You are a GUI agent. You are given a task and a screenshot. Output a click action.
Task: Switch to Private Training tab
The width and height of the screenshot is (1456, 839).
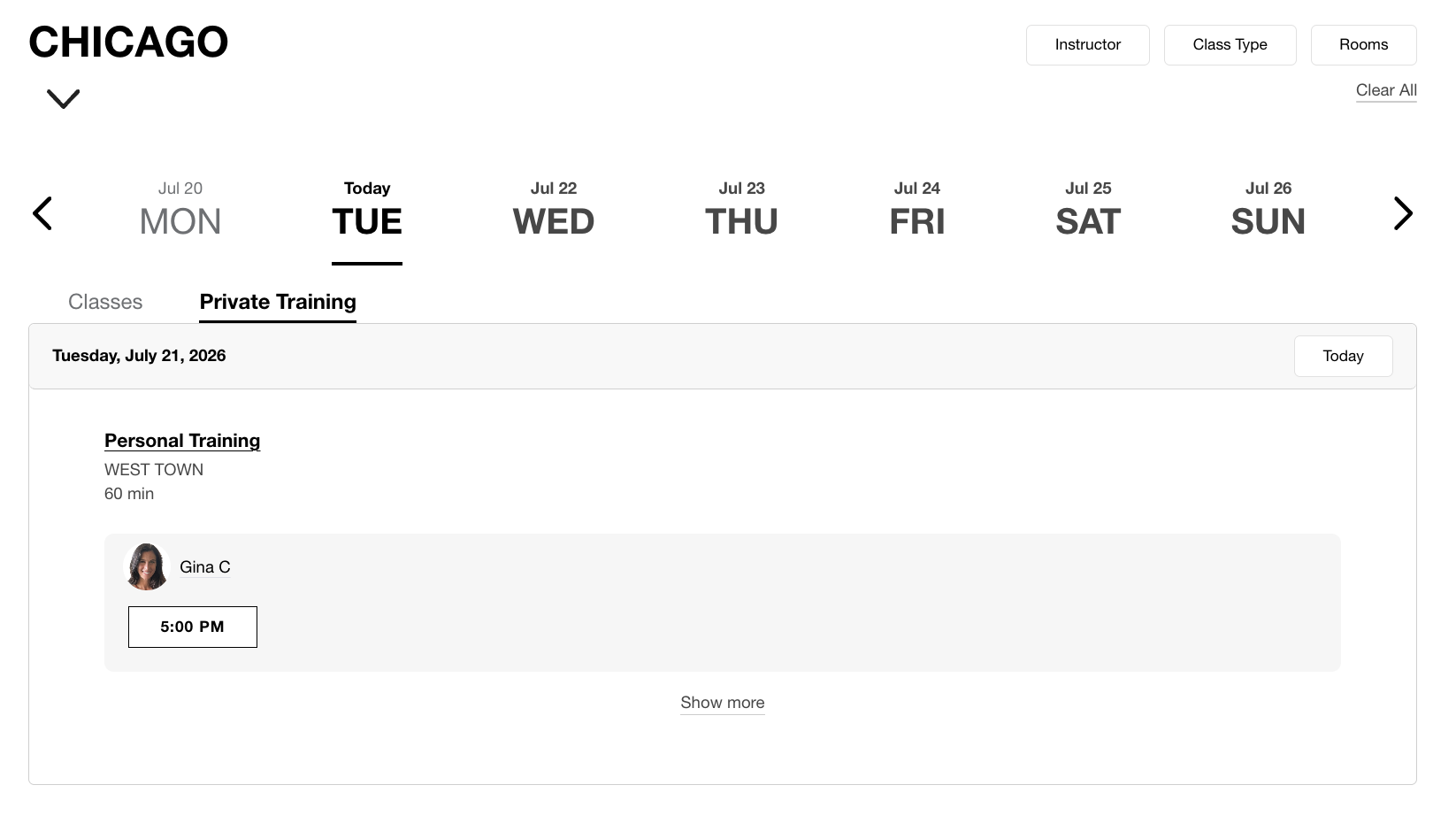(x=278, y=302)
